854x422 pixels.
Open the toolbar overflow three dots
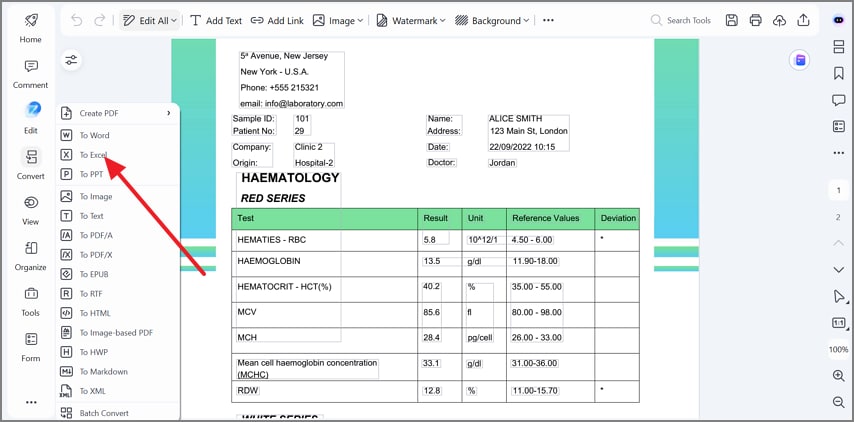548,21
